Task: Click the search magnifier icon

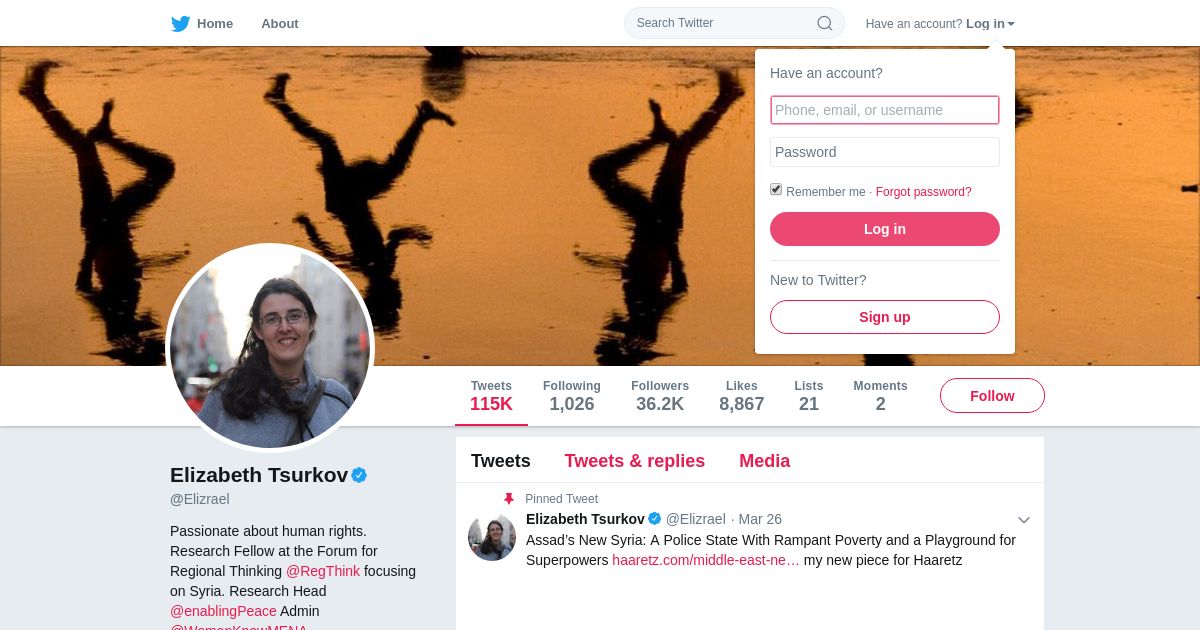Action: 825,23
